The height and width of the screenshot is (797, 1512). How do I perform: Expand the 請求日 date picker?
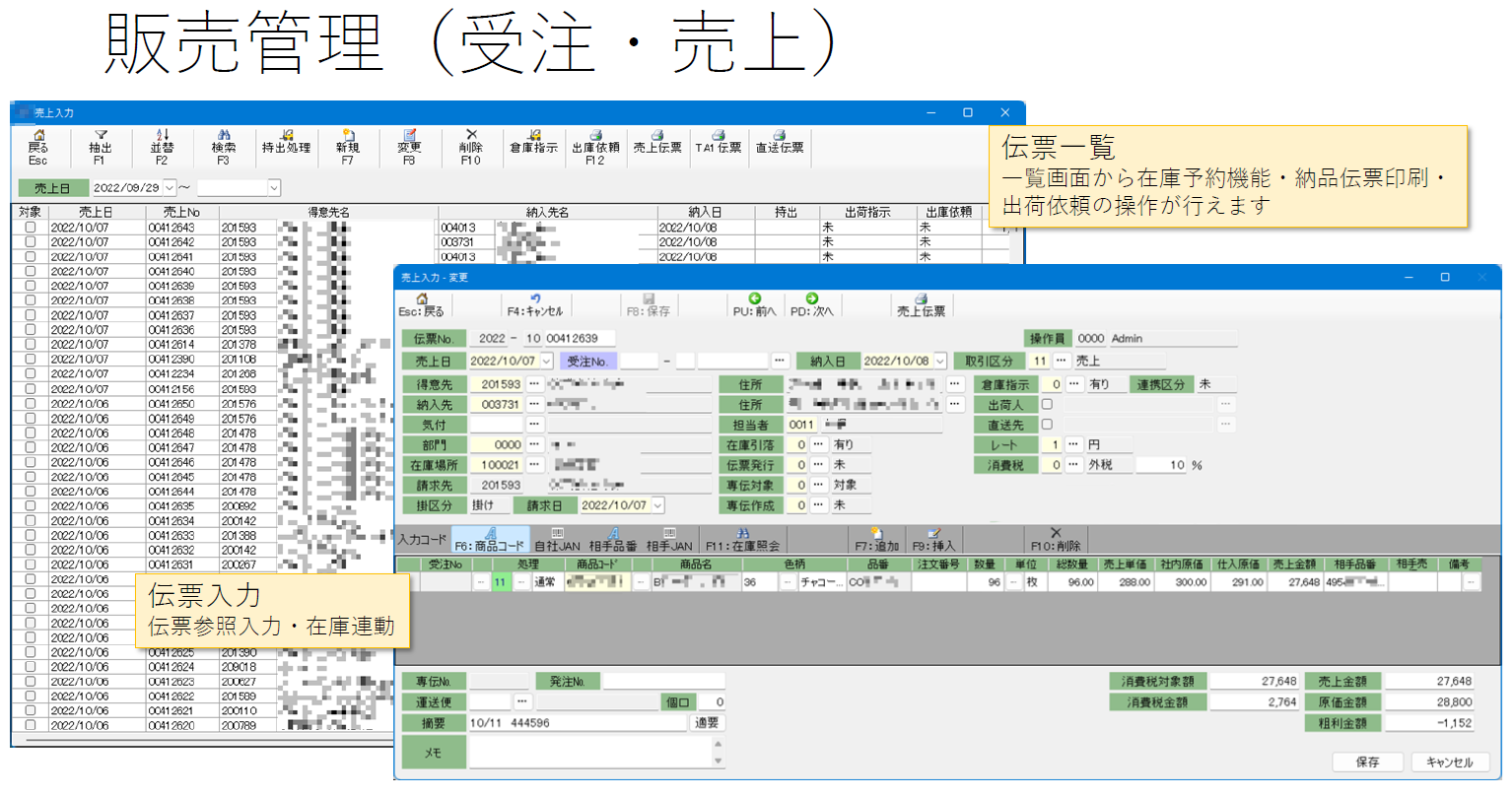point(657,505)
